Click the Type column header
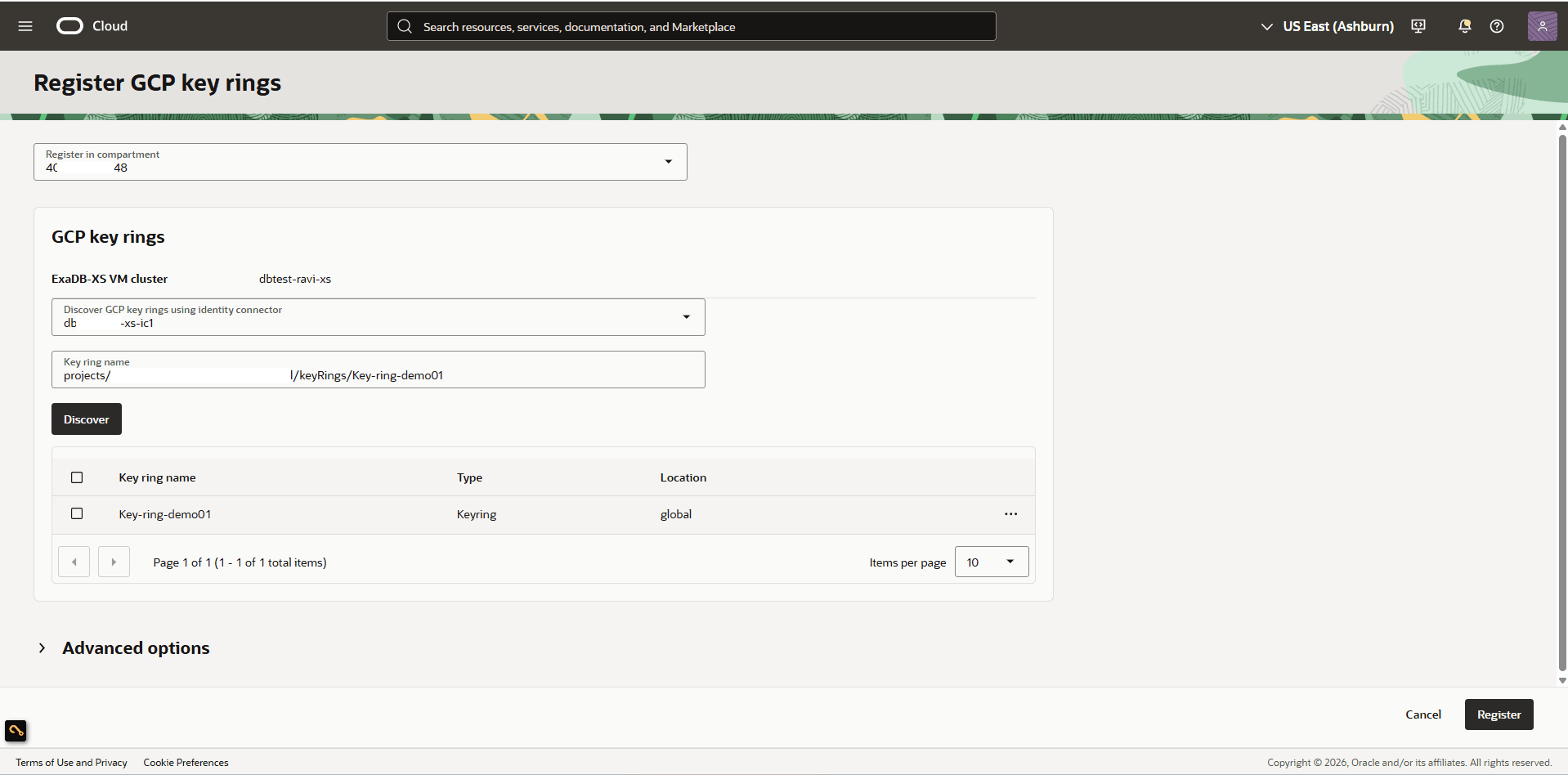The height and width of the screenshot is (775, 1568). pyautogui.click(x=469, y=477)
